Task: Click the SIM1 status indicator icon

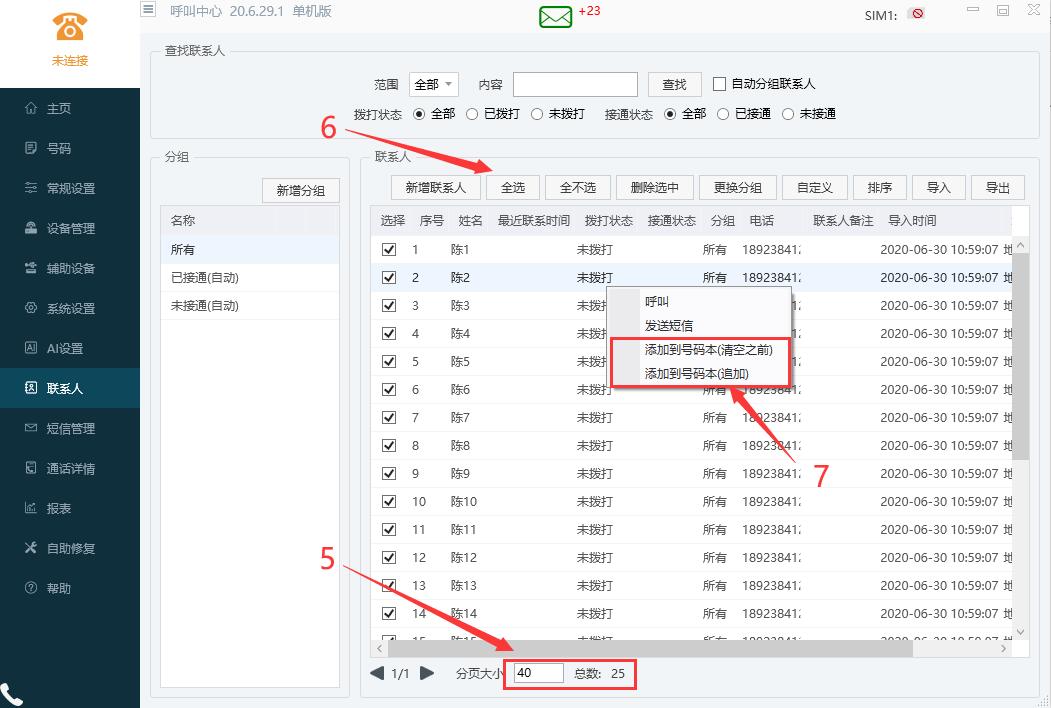Action: point(916,13)
